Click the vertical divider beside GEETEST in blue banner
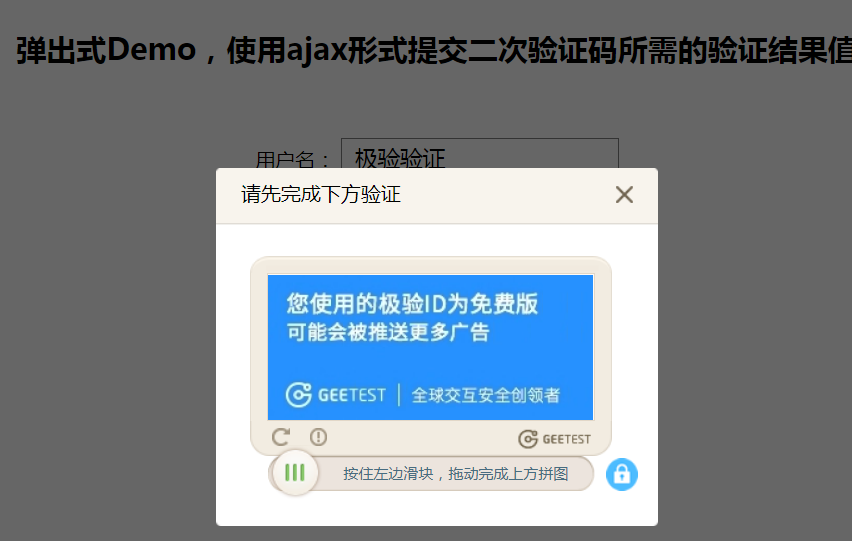 pos(399,395)
